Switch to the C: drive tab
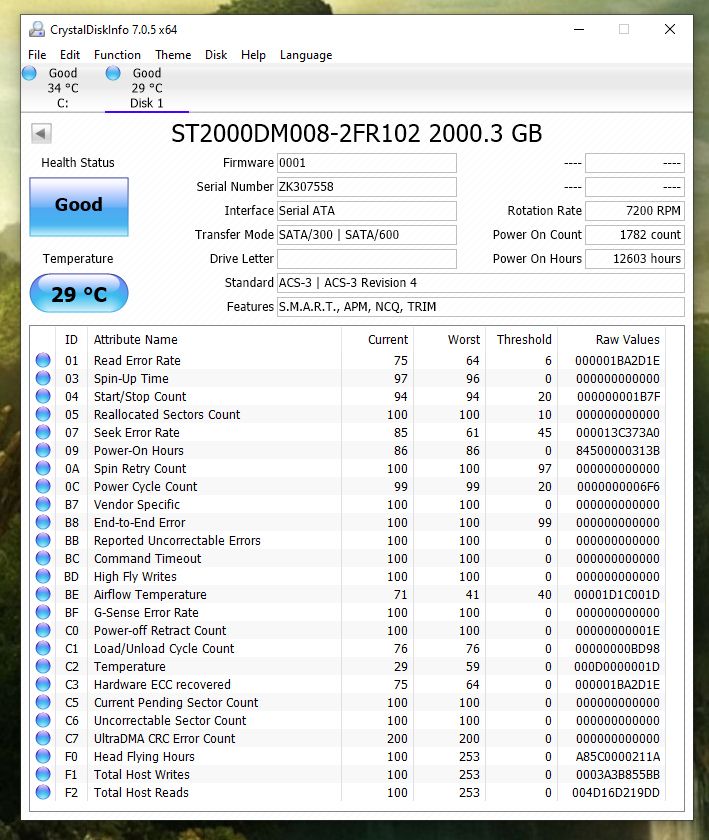 point(63,88)
